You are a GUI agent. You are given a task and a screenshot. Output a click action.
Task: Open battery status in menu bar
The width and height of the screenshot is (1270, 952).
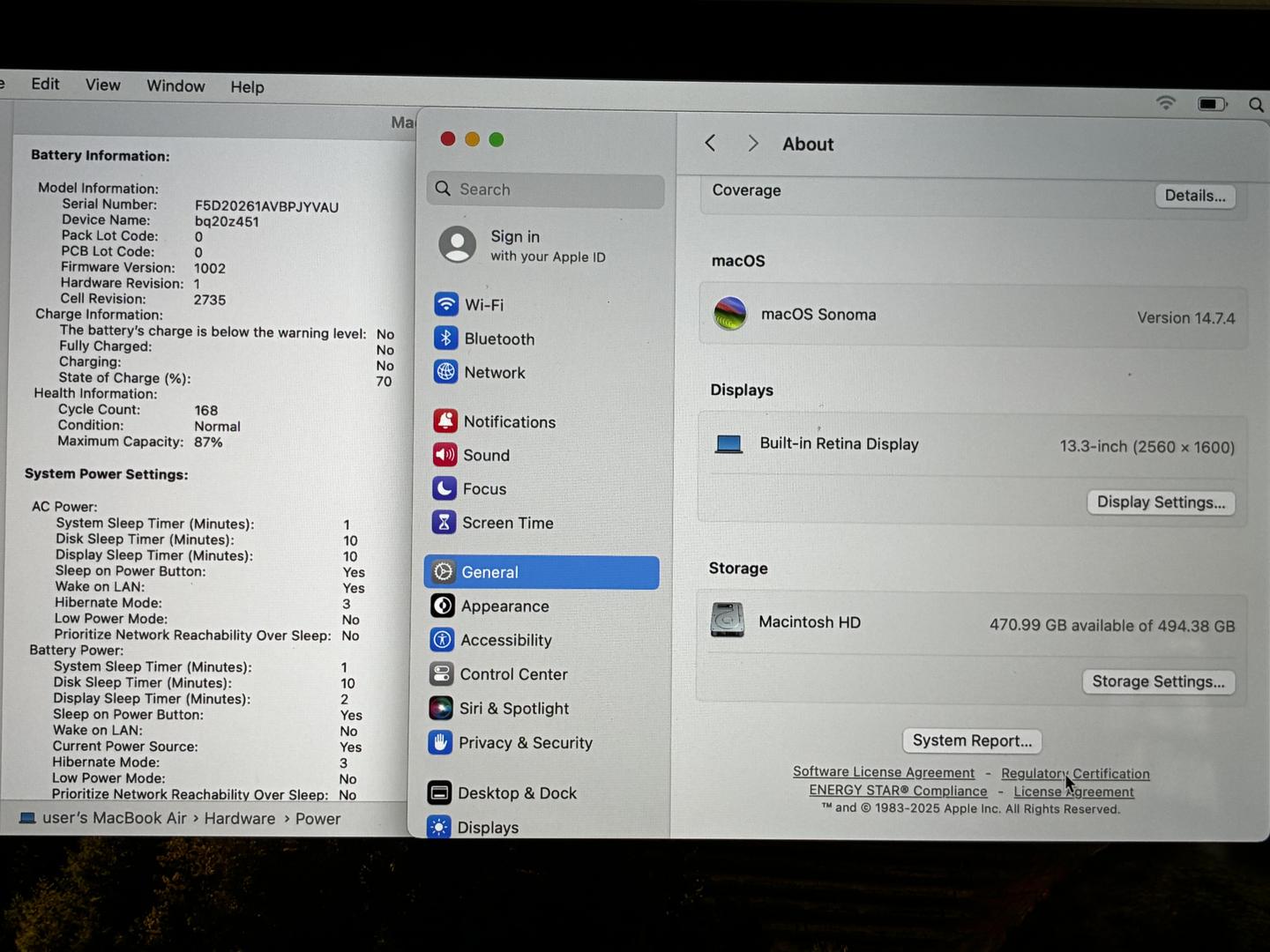[1213, 104]
